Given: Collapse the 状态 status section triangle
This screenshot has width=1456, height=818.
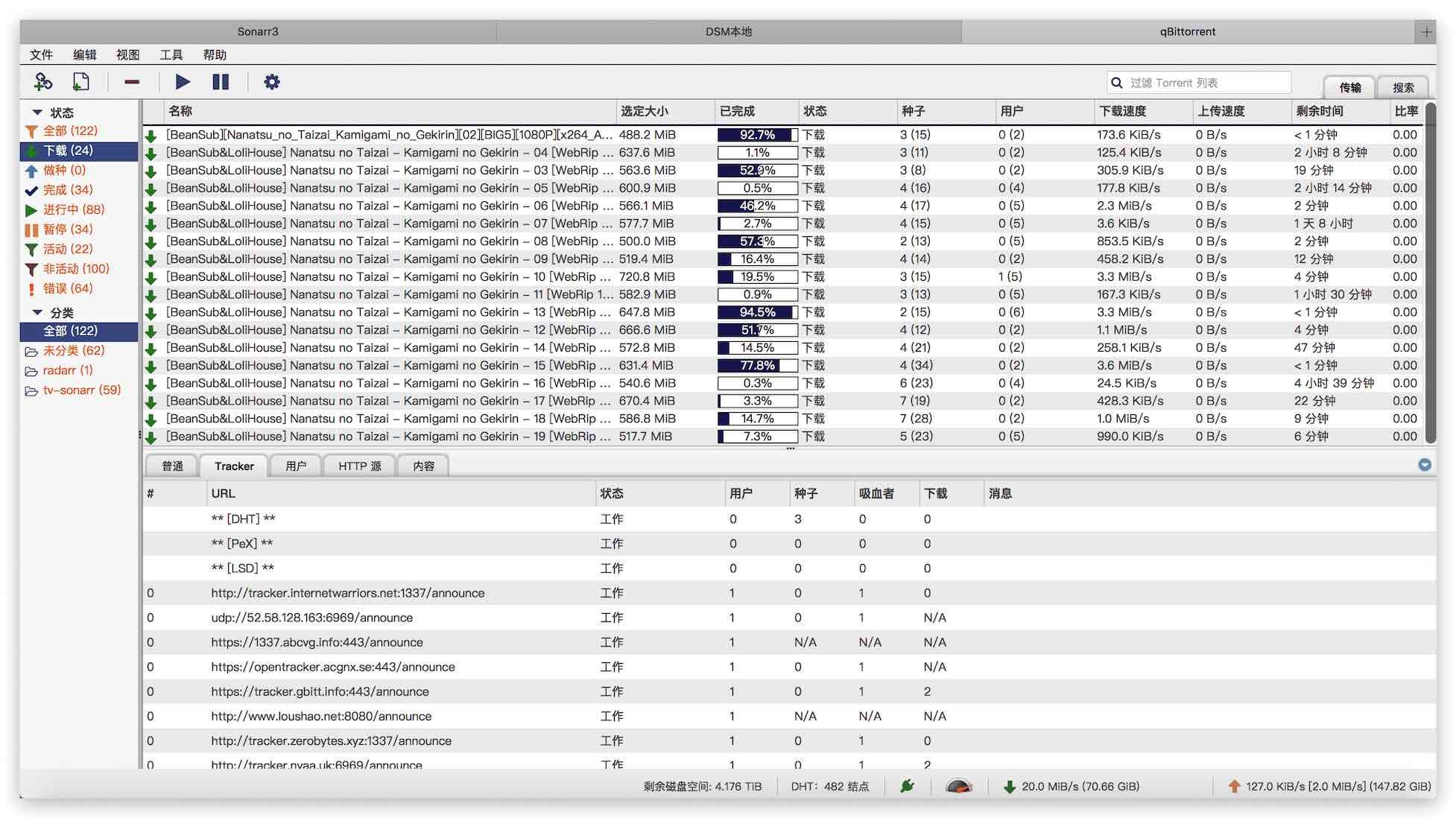Looking at the screenshot, I should [37, 112].
